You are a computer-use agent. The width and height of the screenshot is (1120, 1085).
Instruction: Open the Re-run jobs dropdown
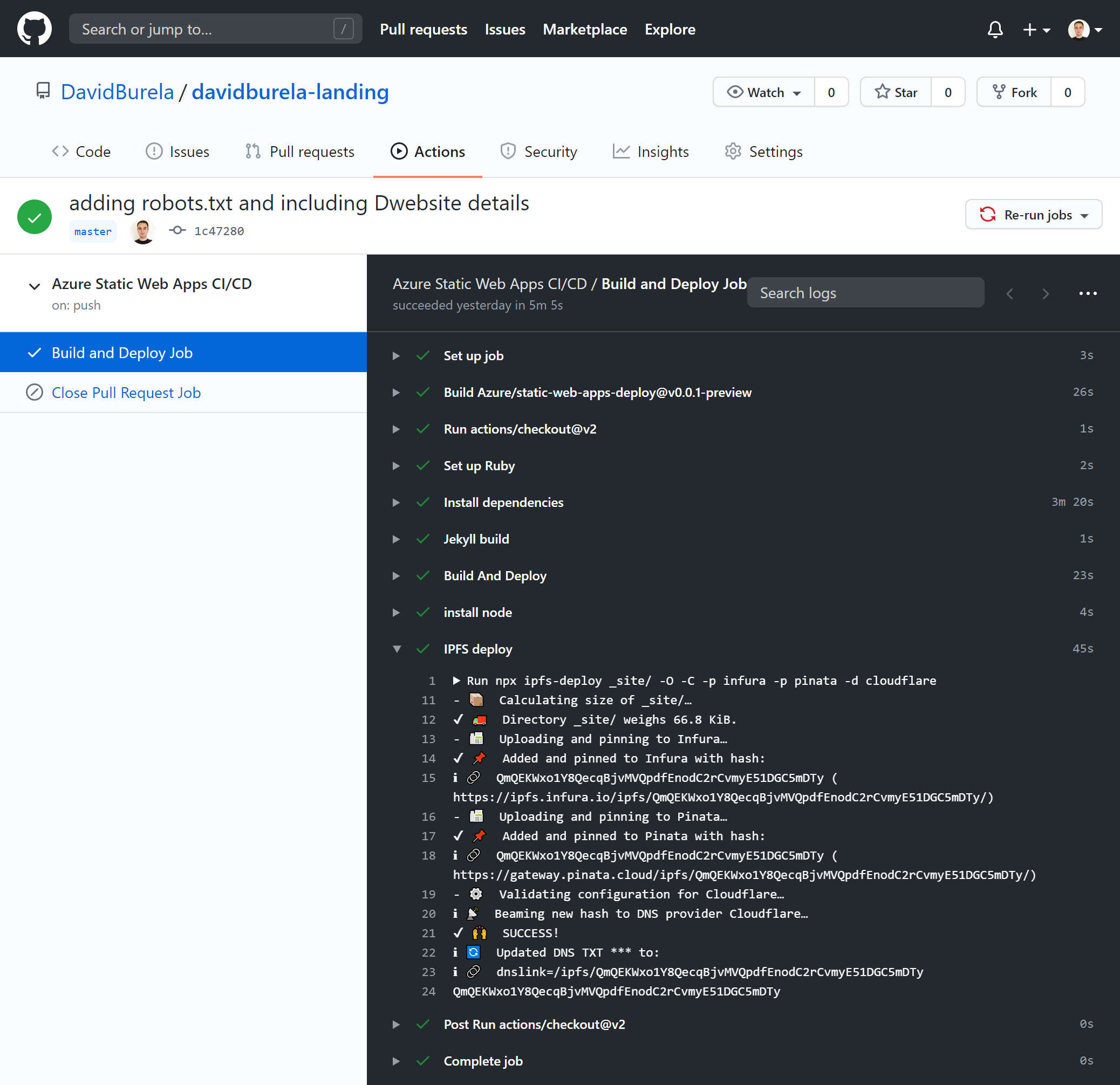coord(1034,215)
